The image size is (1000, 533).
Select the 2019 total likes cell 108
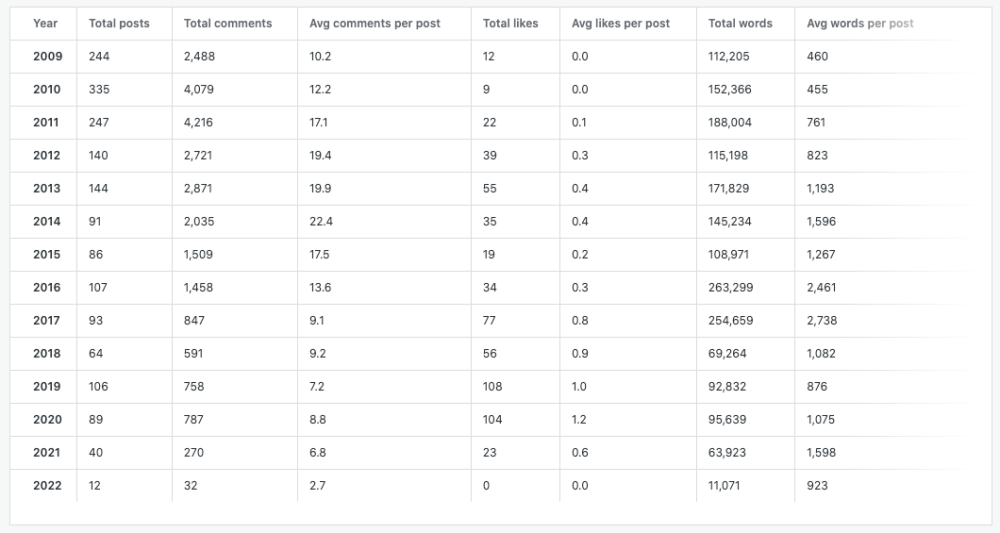point(492,386)
